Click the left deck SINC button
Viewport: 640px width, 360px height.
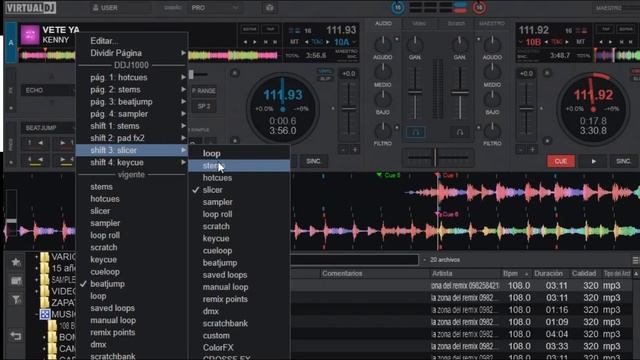pyautogui.click(x=313, y=161)
